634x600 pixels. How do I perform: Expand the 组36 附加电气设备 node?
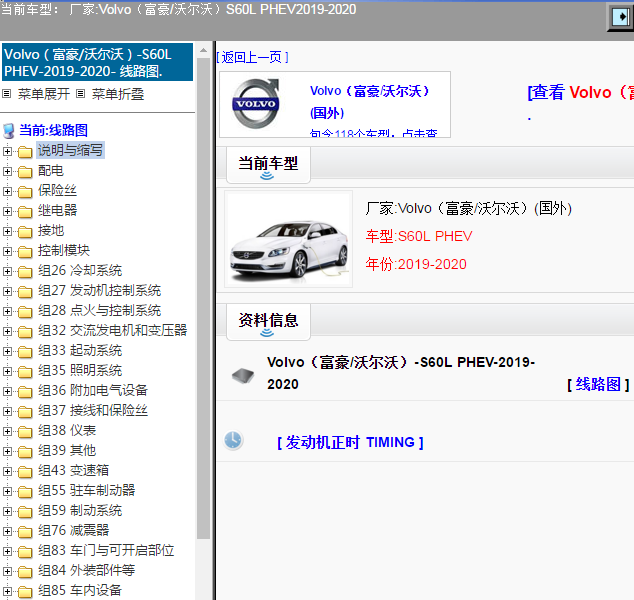point(7,391)
